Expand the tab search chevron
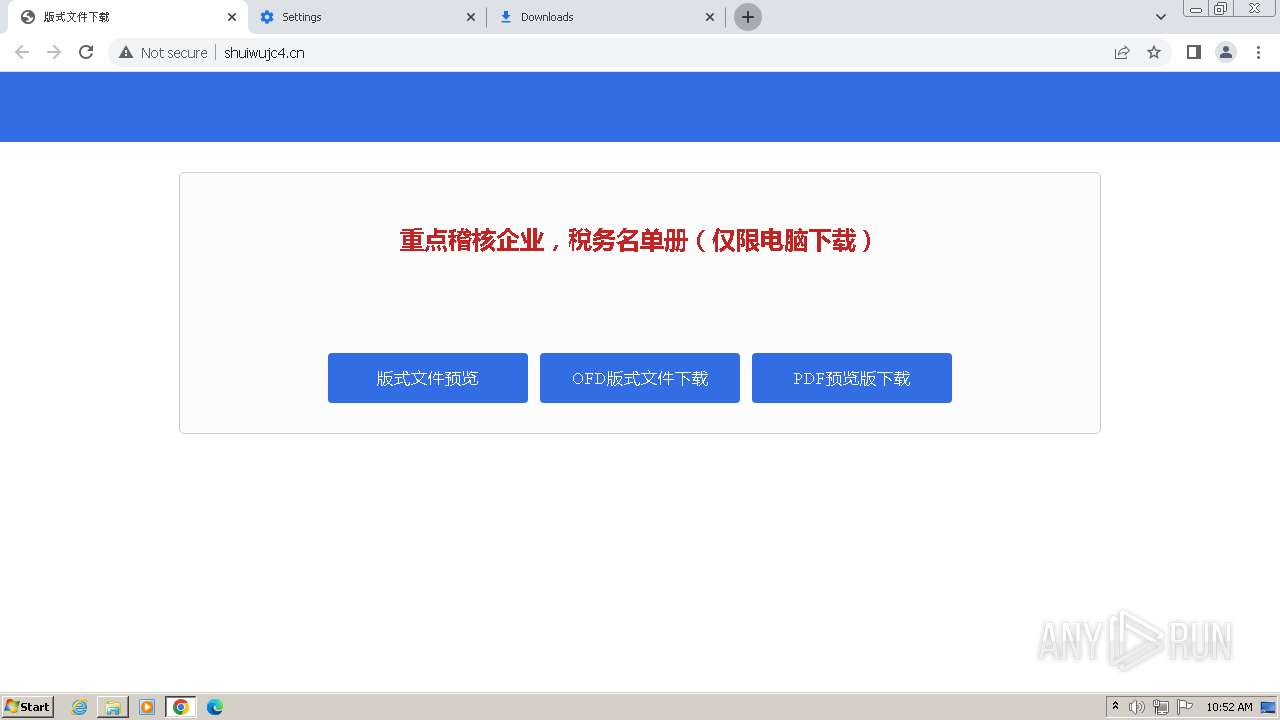 pyautogui.click(x=1161, y=17)
